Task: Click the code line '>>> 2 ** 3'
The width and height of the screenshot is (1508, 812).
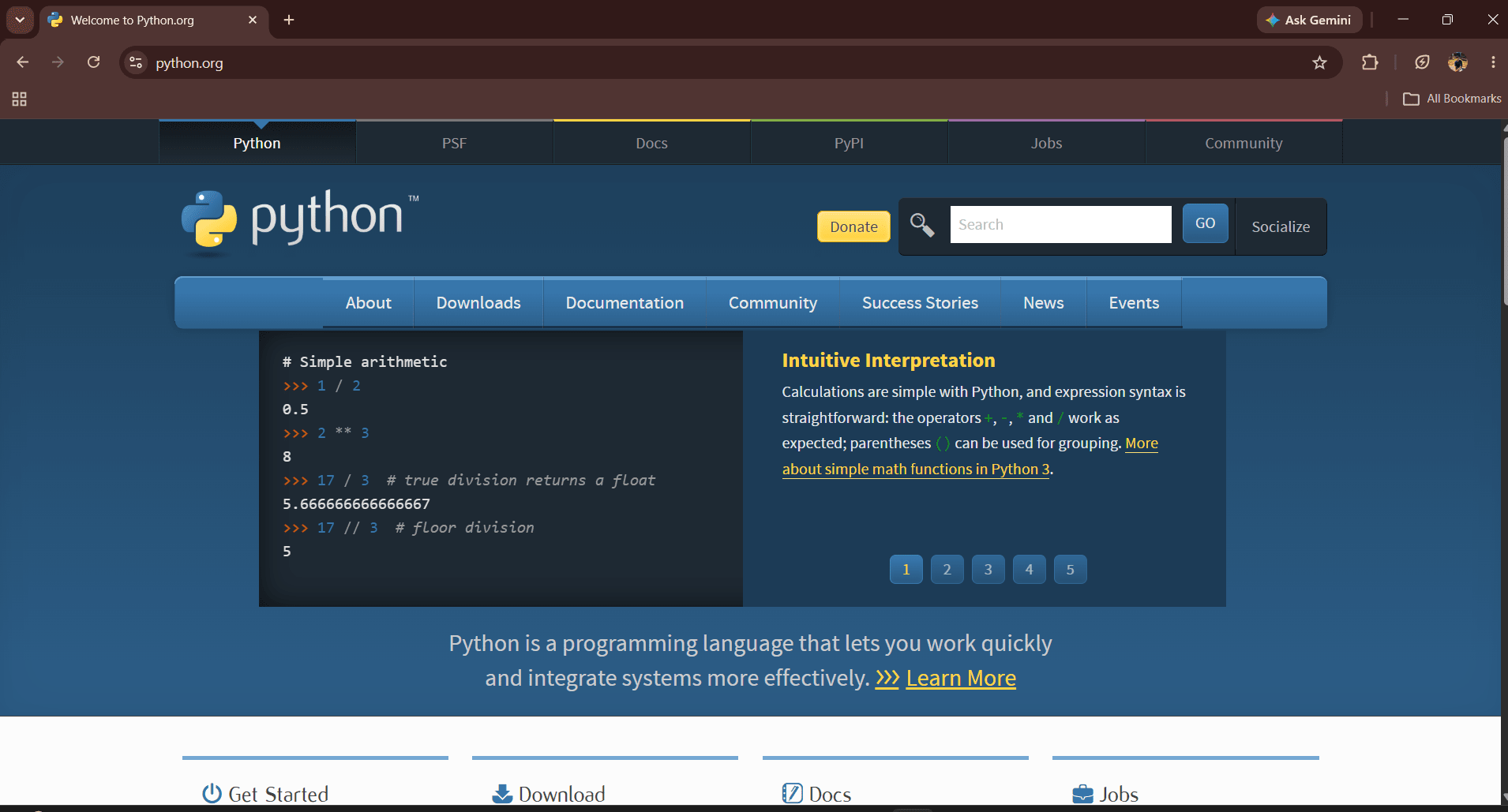Action: (326, 433)
